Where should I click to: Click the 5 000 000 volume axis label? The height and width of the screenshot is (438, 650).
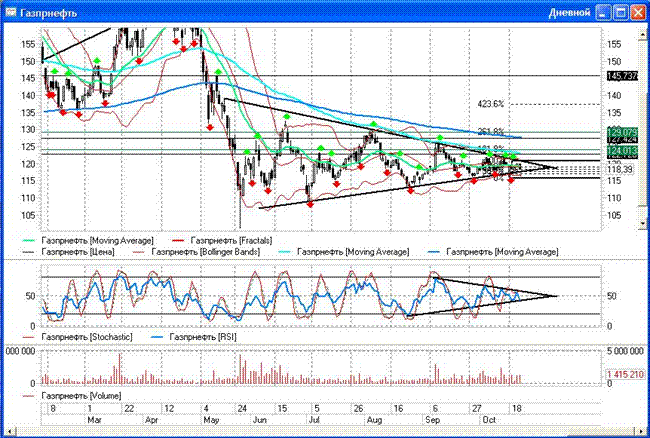(625, 351)
